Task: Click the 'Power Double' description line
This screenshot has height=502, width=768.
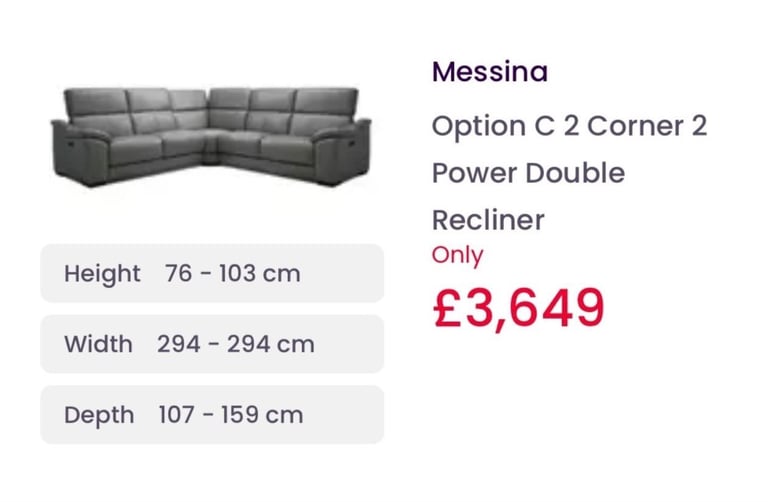Action: 528,173
